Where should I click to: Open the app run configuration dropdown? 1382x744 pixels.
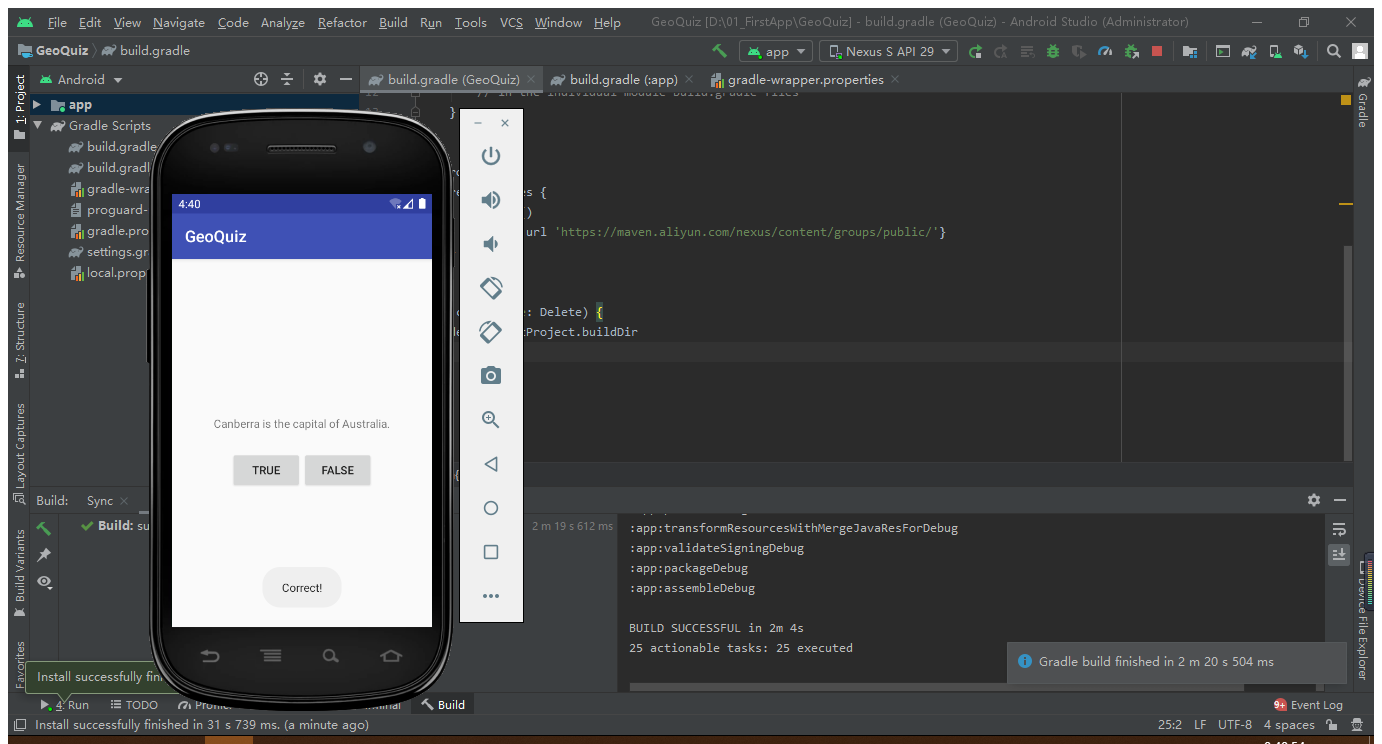[x=775, y=49]
